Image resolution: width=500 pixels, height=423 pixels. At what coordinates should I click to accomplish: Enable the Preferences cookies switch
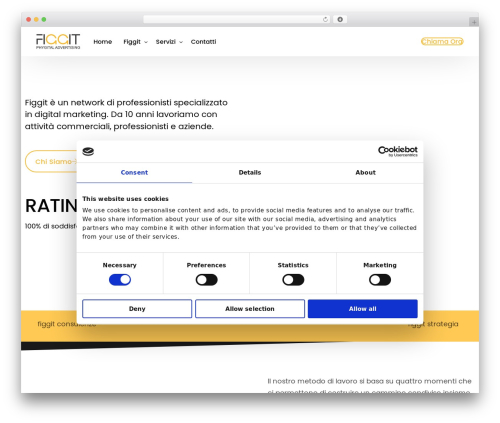(206, 280)
